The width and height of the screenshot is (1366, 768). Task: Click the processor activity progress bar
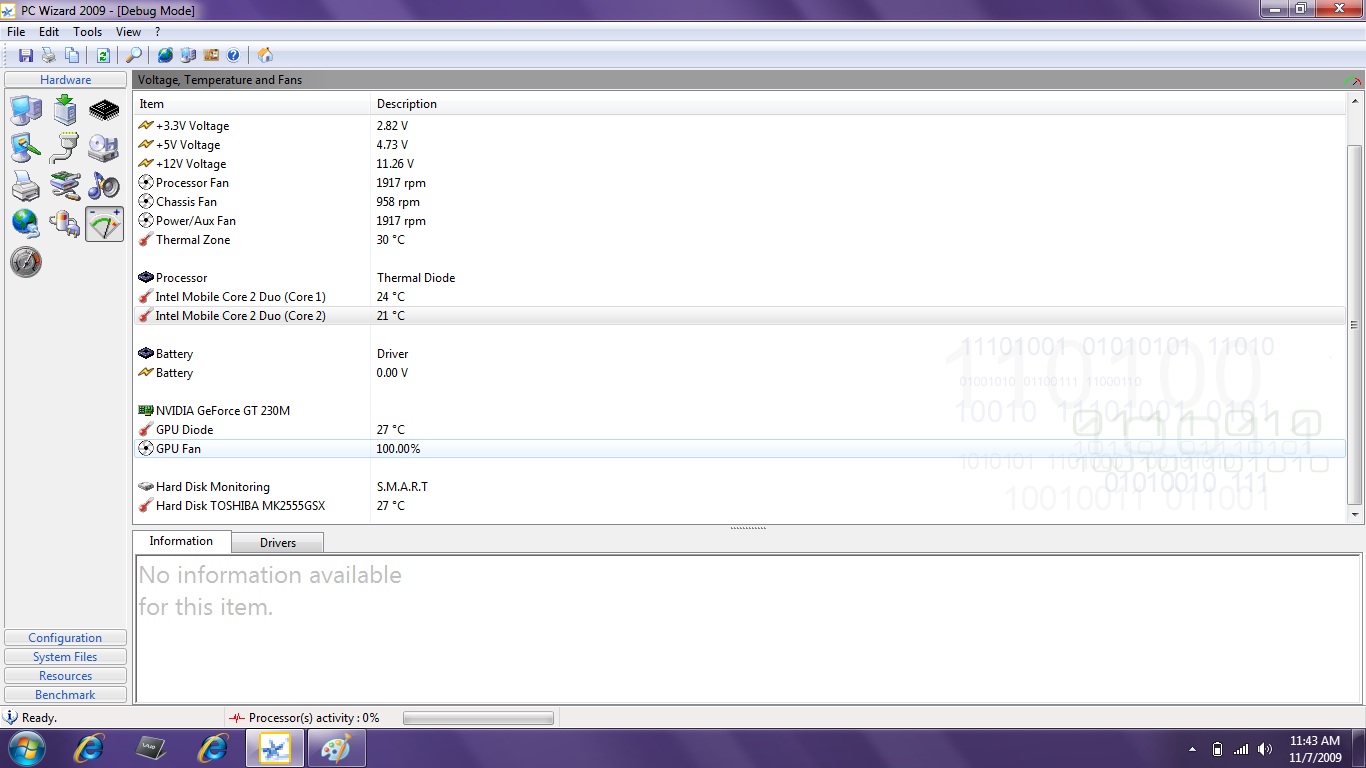tap(478, 718)
